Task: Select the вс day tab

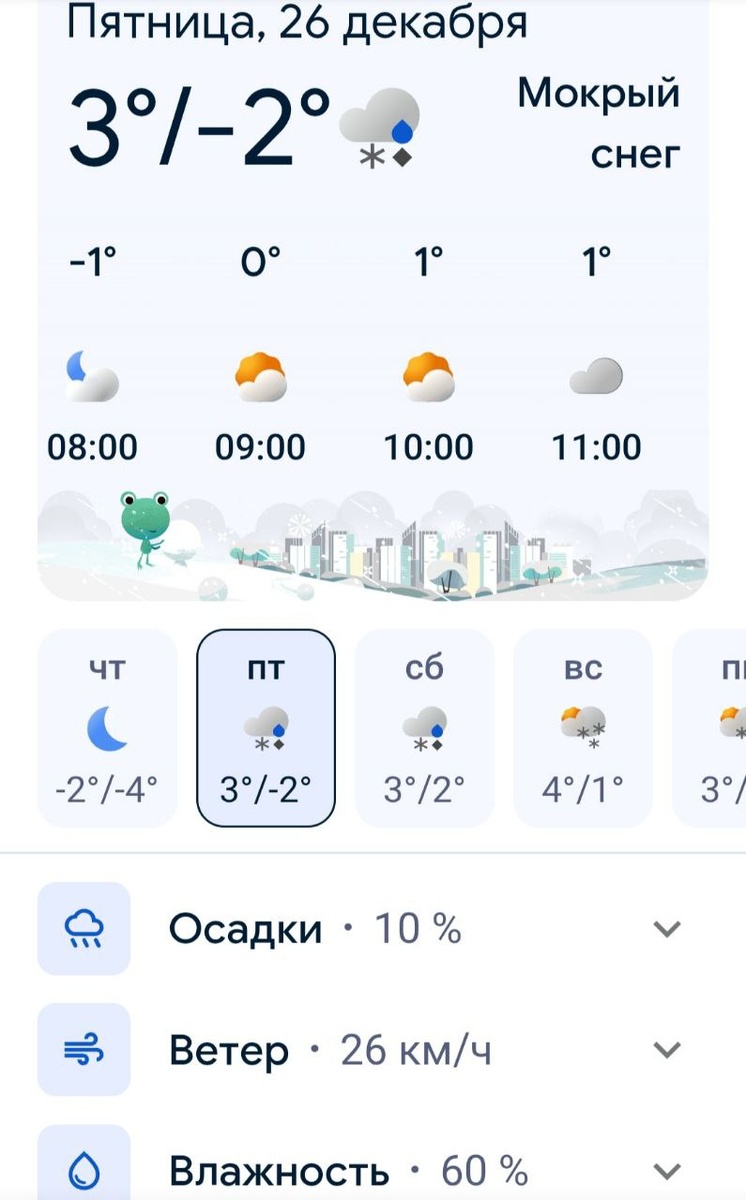Action: pos(583,728)
